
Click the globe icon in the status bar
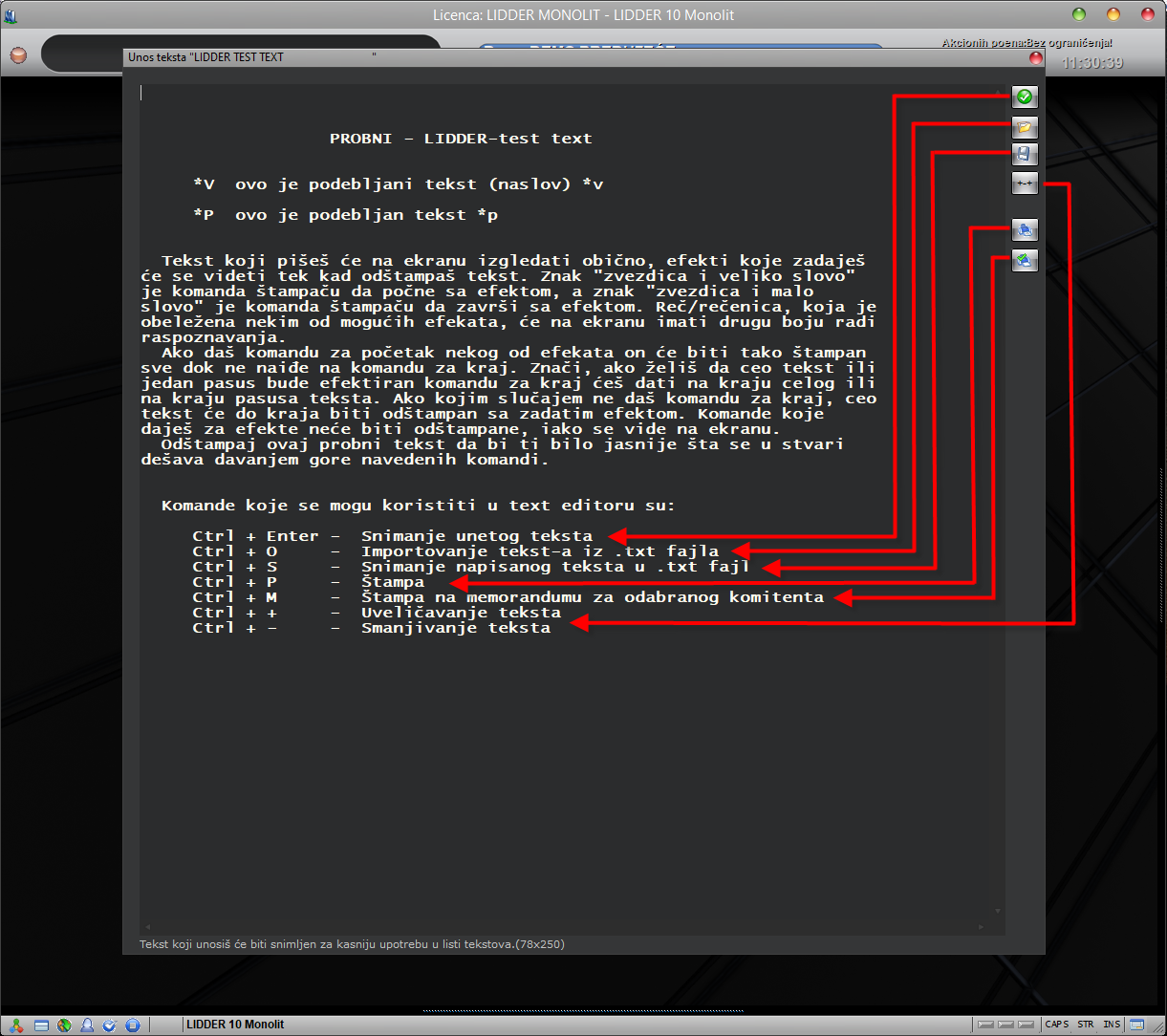coord(64,1025)
